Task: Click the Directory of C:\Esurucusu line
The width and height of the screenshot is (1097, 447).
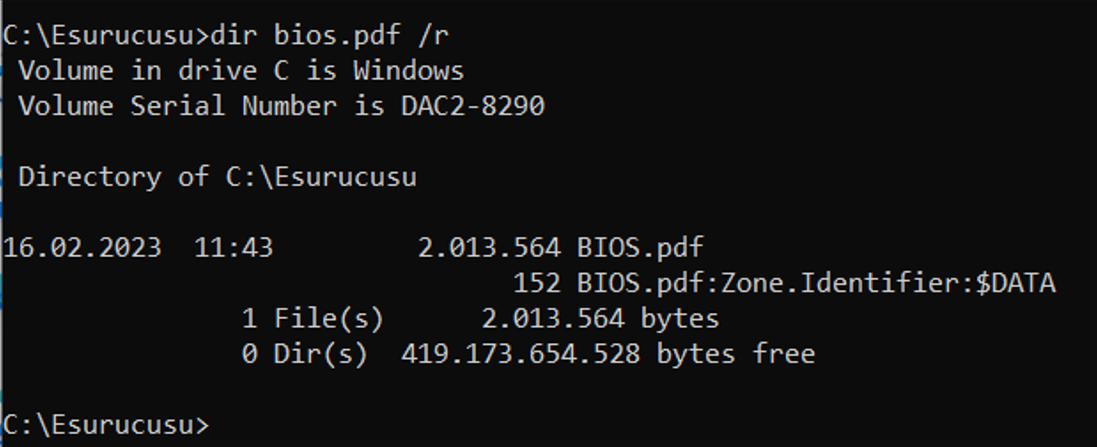Action: (x=218, y=177)
